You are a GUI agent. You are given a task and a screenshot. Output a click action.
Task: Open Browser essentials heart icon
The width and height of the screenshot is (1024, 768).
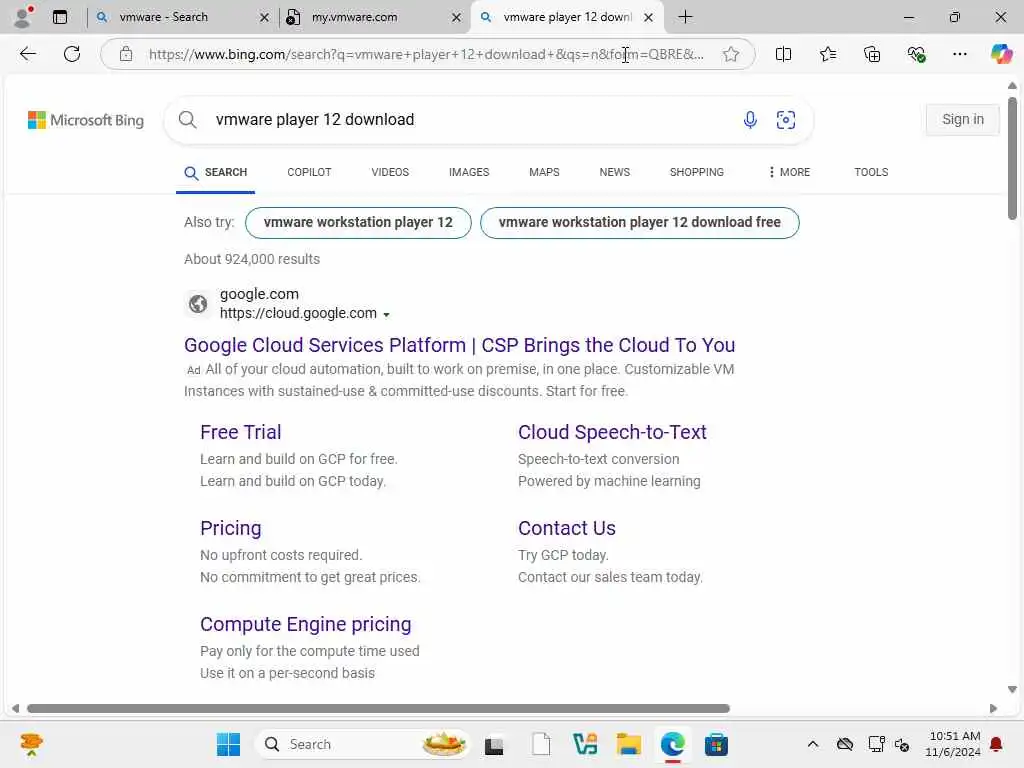pos(916,54)
